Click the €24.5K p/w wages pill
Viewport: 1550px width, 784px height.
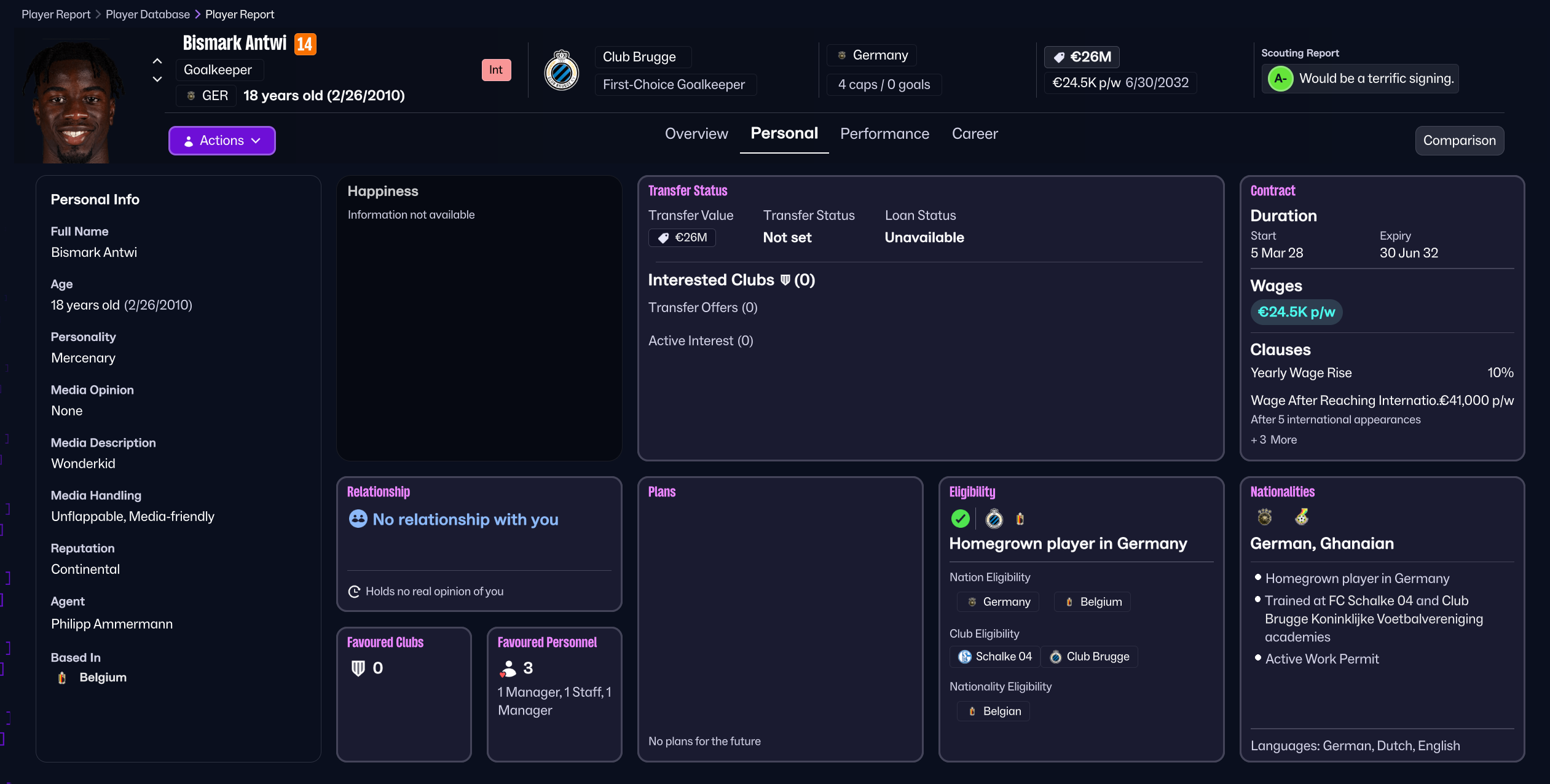[1296, 312]
